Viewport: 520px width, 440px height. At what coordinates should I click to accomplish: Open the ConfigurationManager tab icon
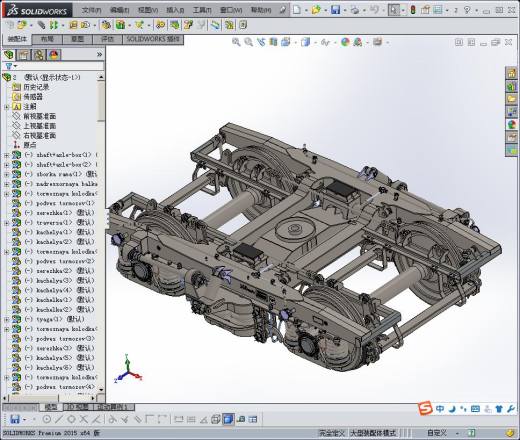coord(39,55)
